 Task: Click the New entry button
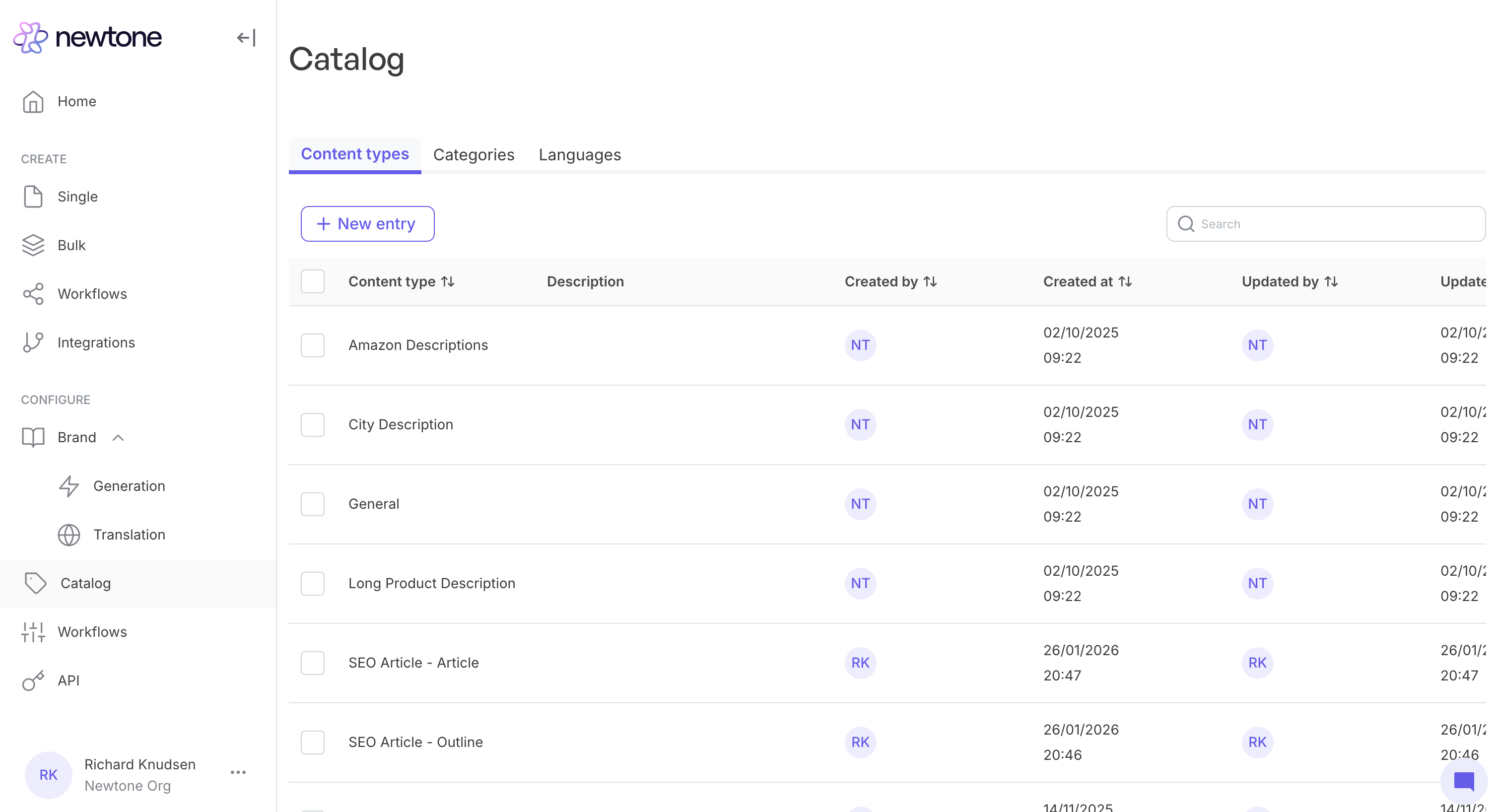tap(367, 224)
